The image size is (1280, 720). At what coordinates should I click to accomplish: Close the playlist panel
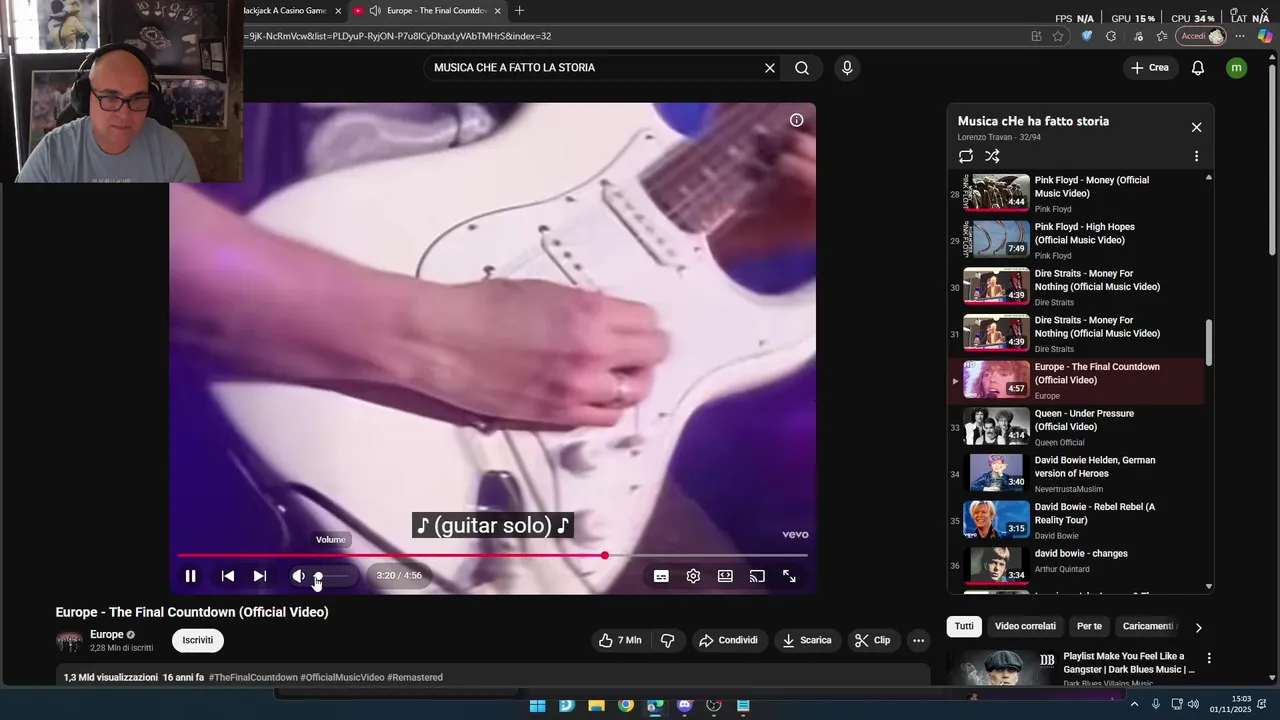(1196, 127)
